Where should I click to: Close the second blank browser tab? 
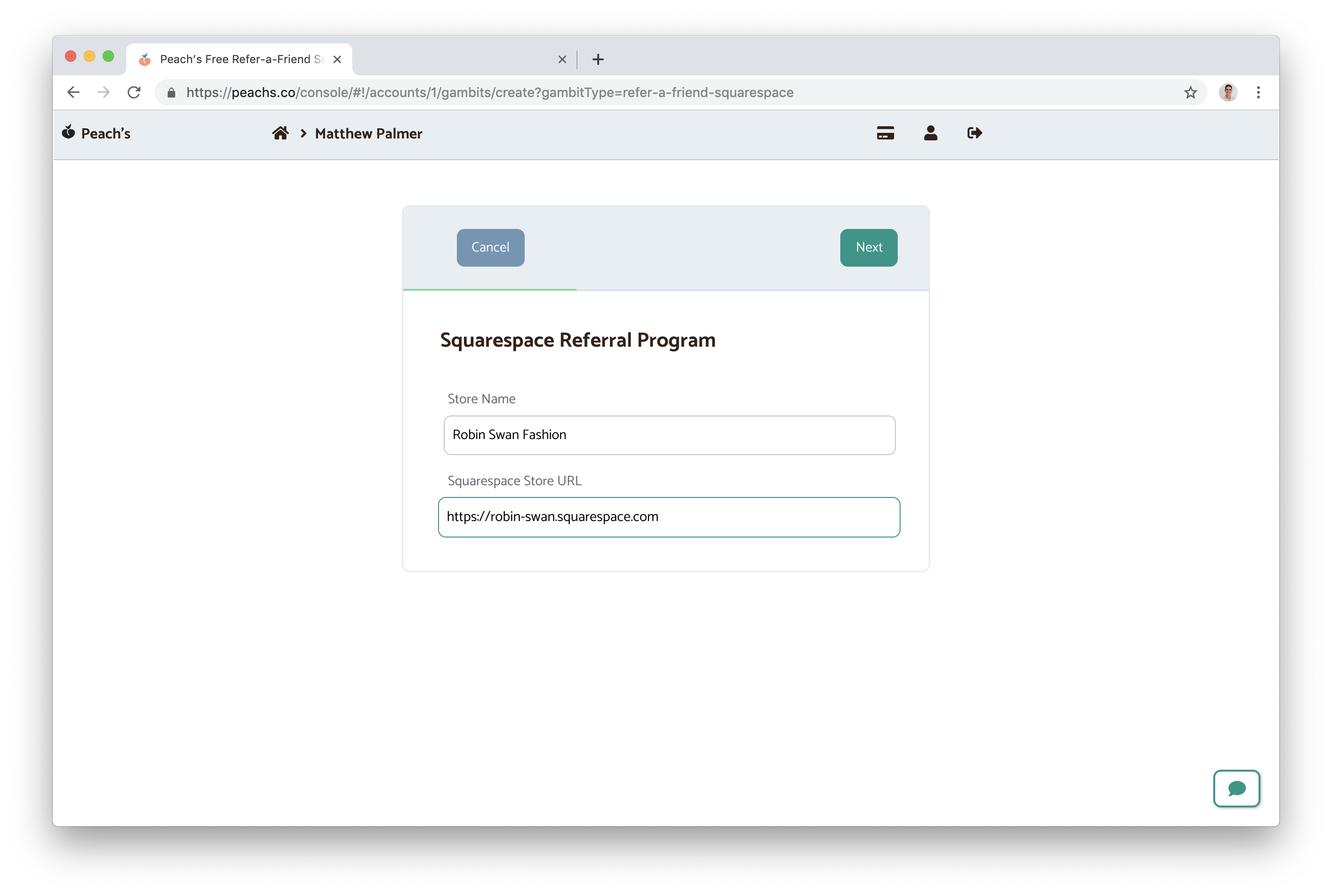pos(562,59)
